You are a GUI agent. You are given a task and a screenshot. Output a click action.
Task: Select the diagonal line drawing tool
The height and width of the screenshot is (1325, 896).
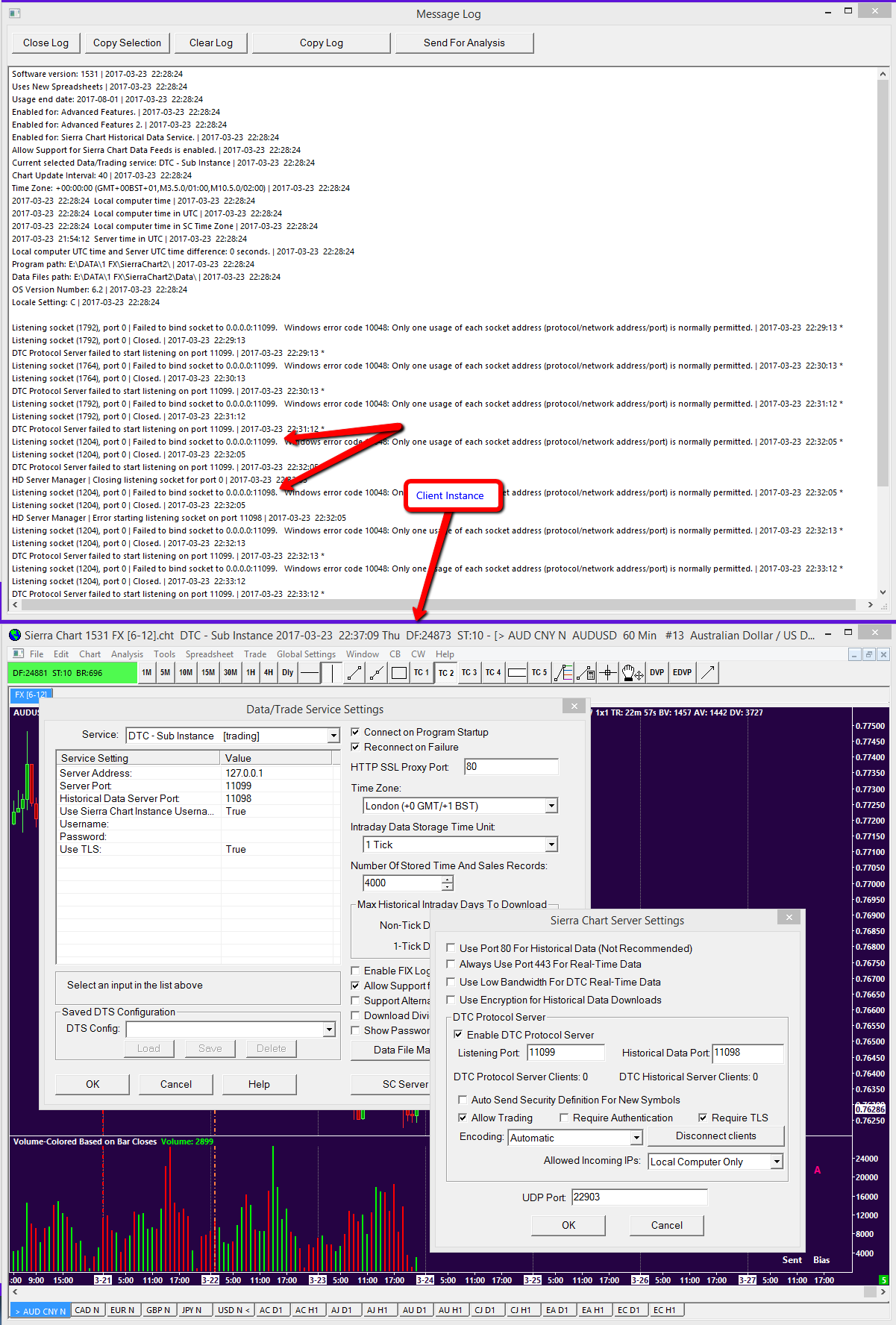[354, 672]
